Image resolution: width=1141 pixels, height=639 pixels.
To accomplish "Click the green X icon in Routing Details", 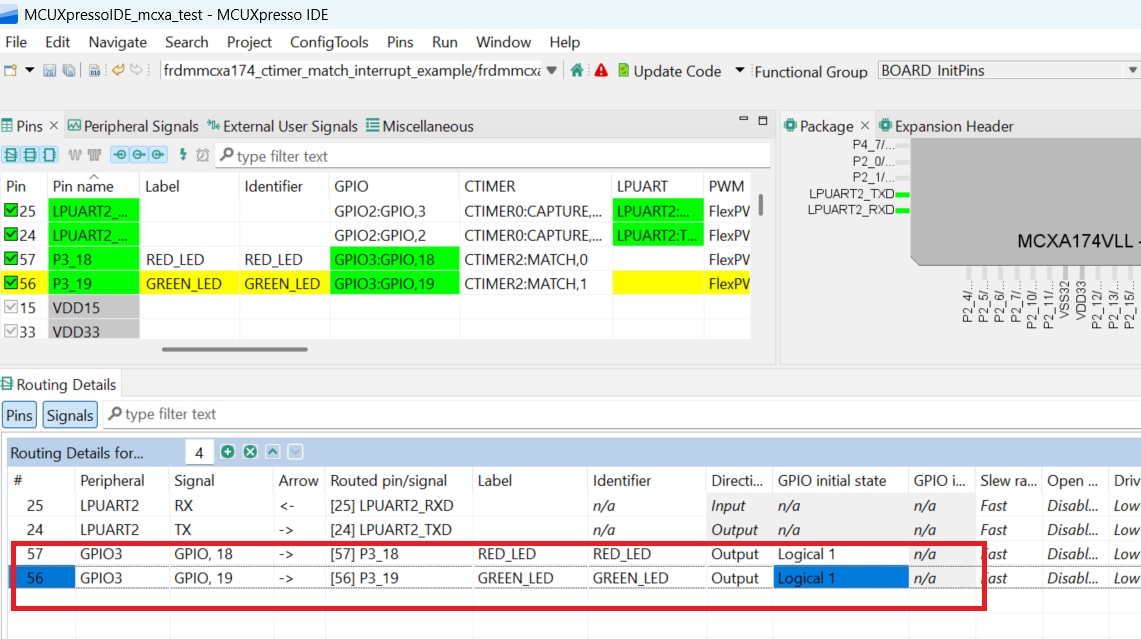I will [249, 452].
